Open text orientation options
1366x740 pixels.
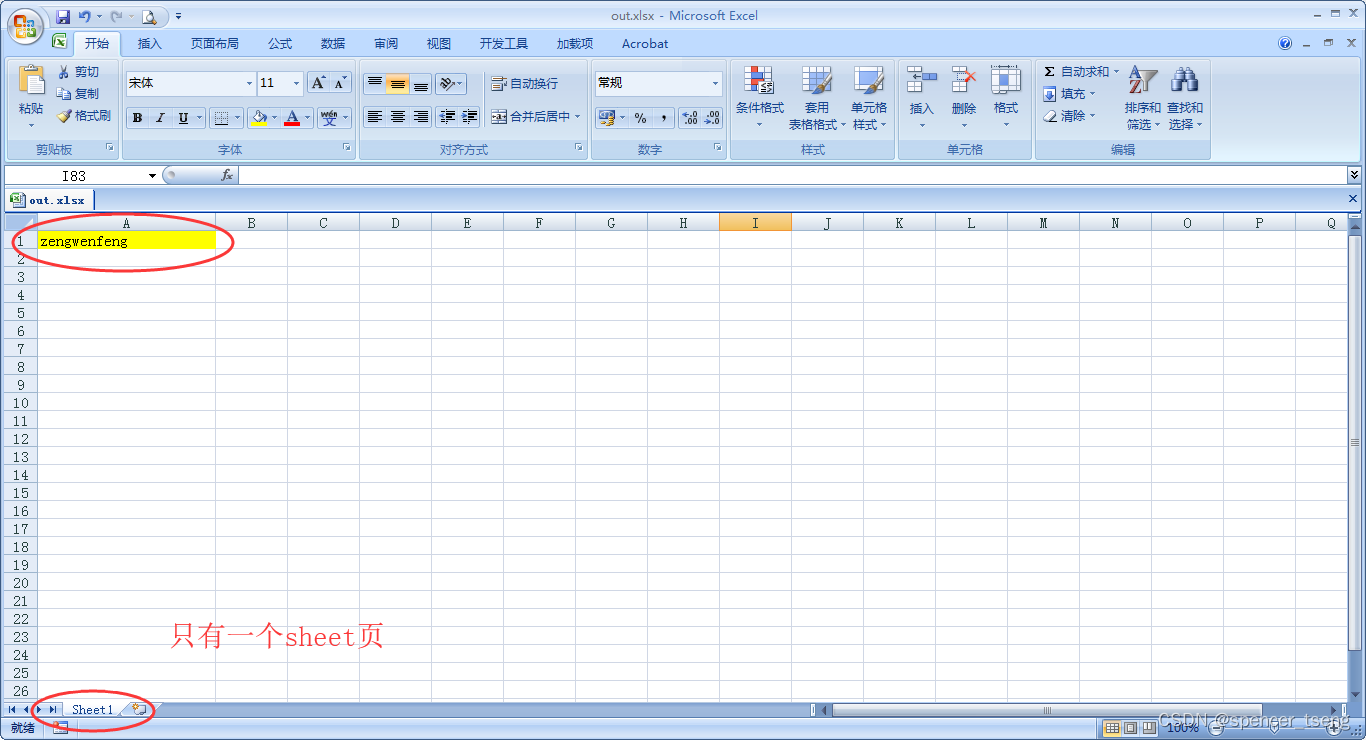coord(450,84)
